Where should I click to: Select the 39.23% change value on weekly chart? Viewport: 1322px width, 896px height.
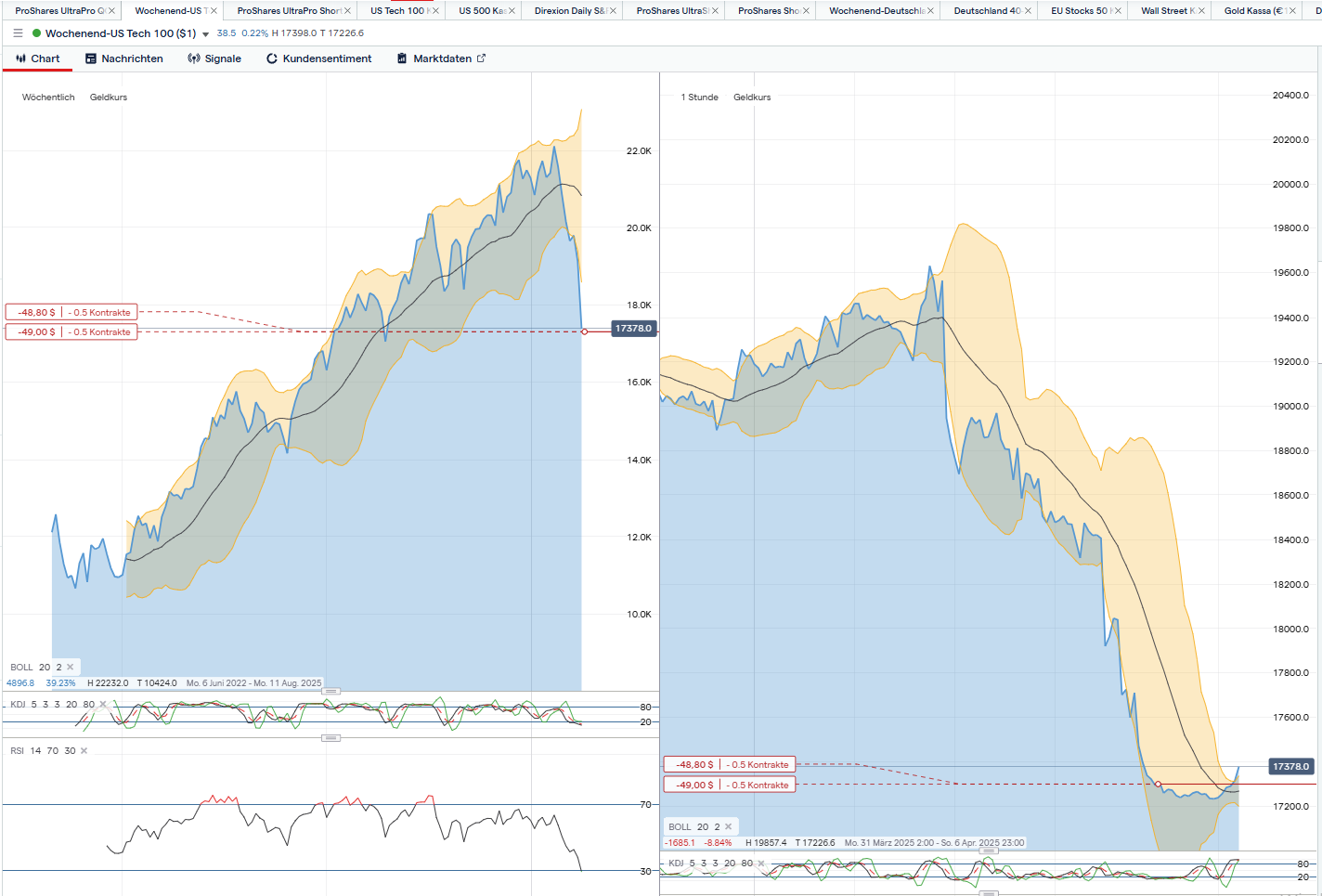[x=60, y=683]
